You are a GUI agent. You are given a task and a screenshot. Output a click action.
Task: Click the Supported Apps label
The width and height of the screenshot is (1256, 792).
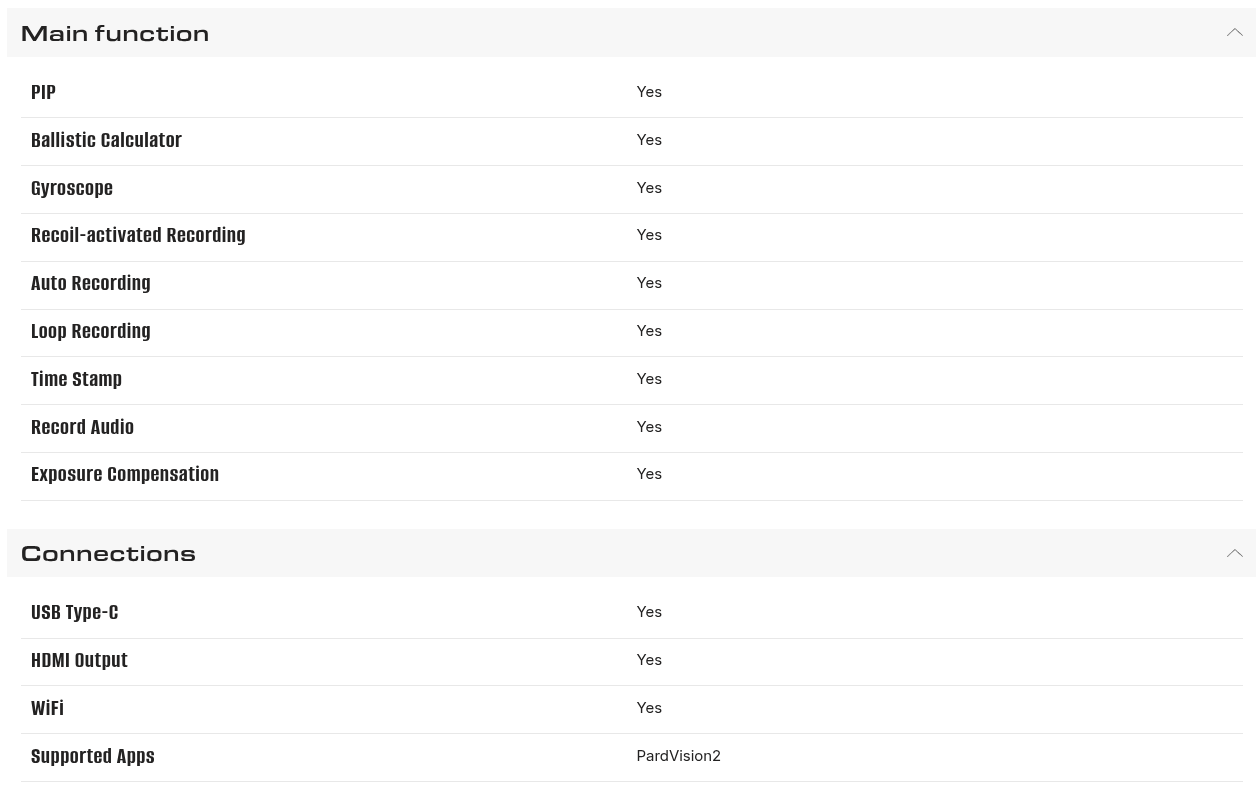(x=93, y=756)
